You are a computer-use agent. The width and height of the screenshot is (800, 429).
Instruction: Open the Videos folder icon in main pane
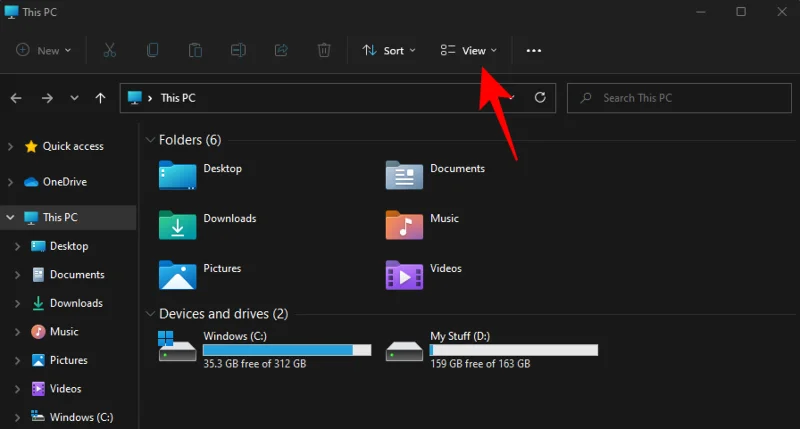(x=404, y=275)
